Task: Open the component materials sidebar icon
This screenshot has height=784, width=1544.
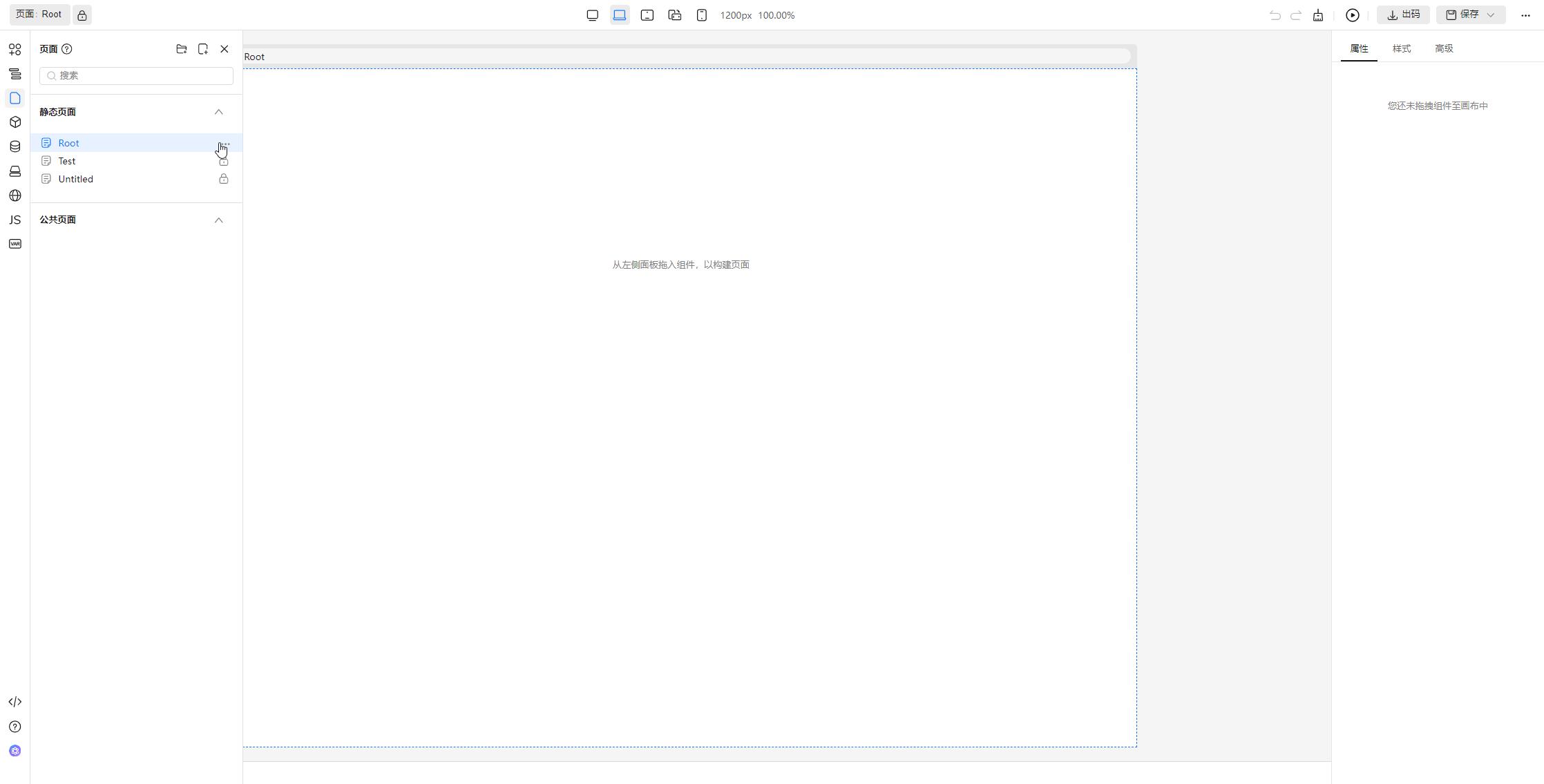Action: point(15,49)
